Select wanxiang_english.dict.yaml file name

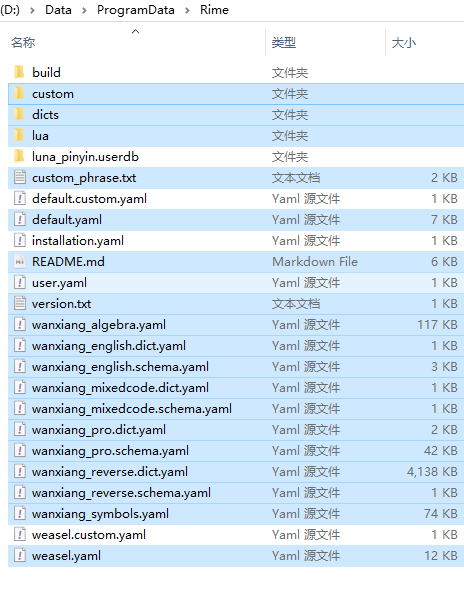[109, 345]
